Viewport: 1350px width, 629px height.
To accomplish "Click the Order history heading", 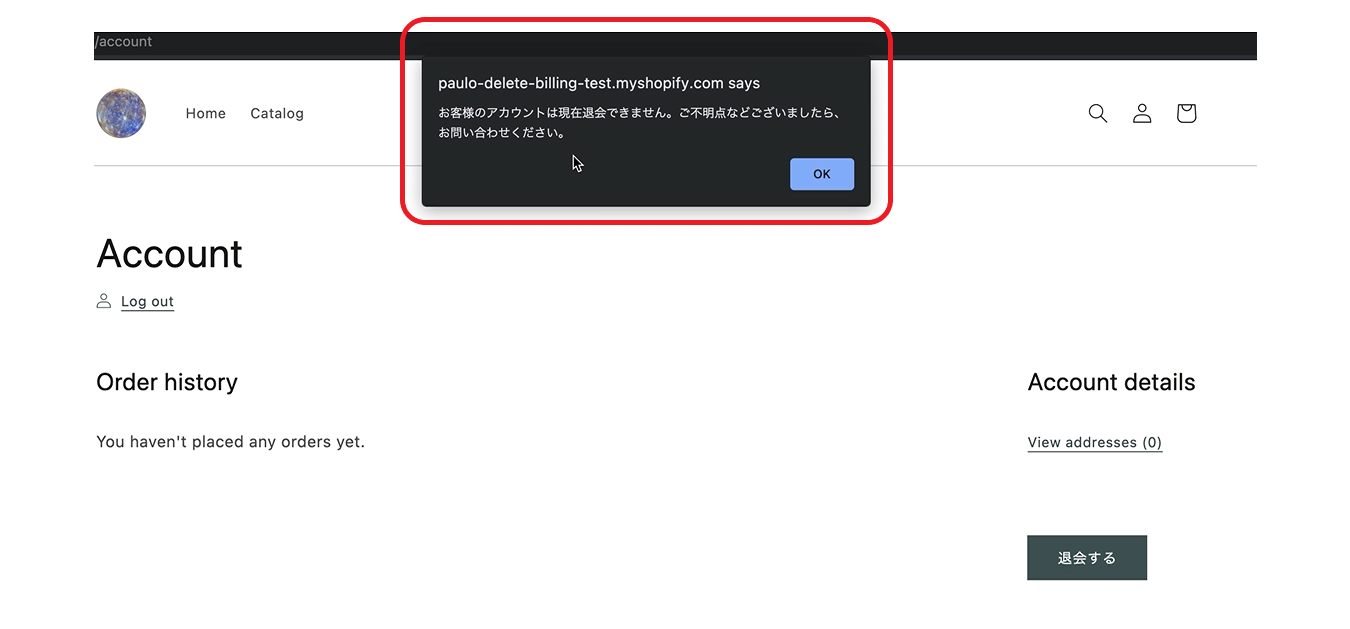I will (x=167, y=382).
